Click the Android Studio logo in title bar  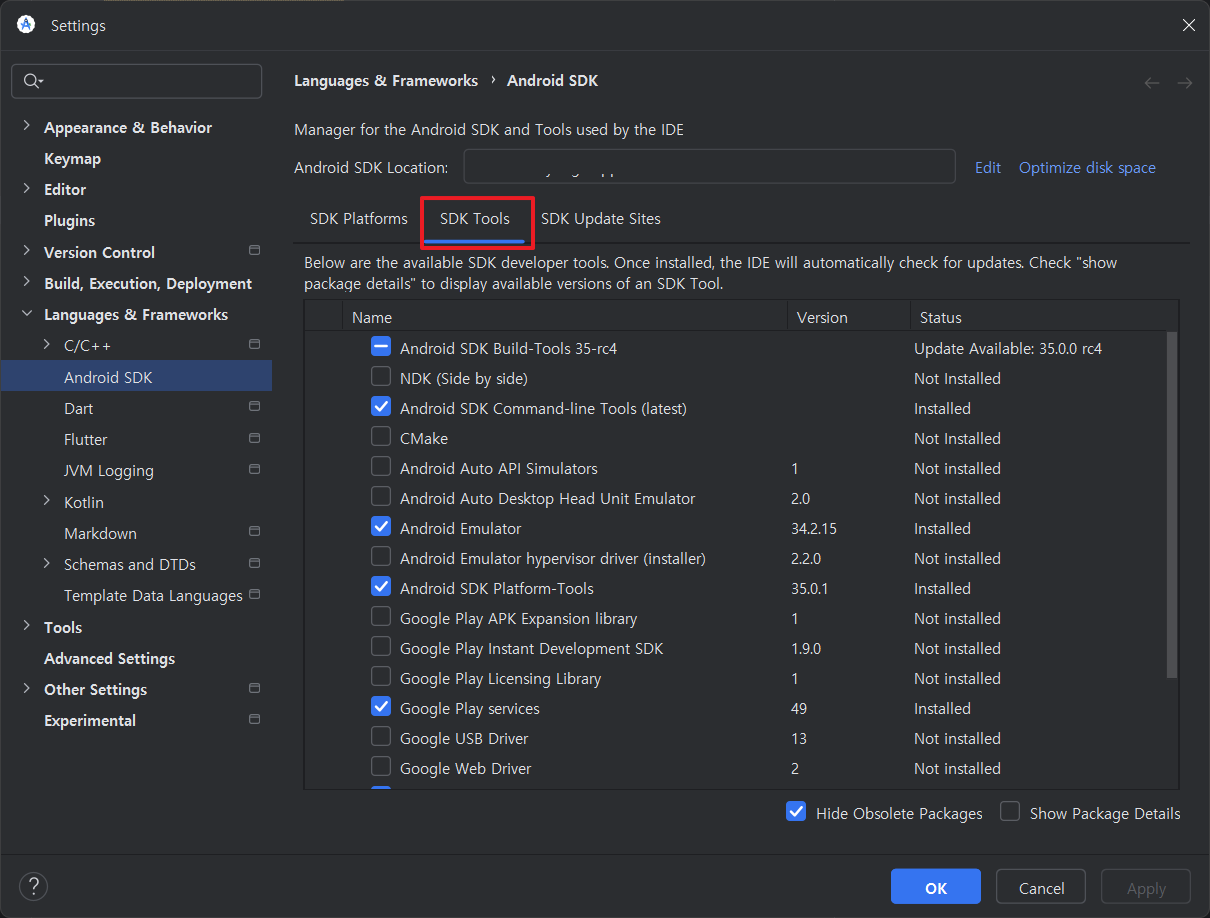point(26,25)
